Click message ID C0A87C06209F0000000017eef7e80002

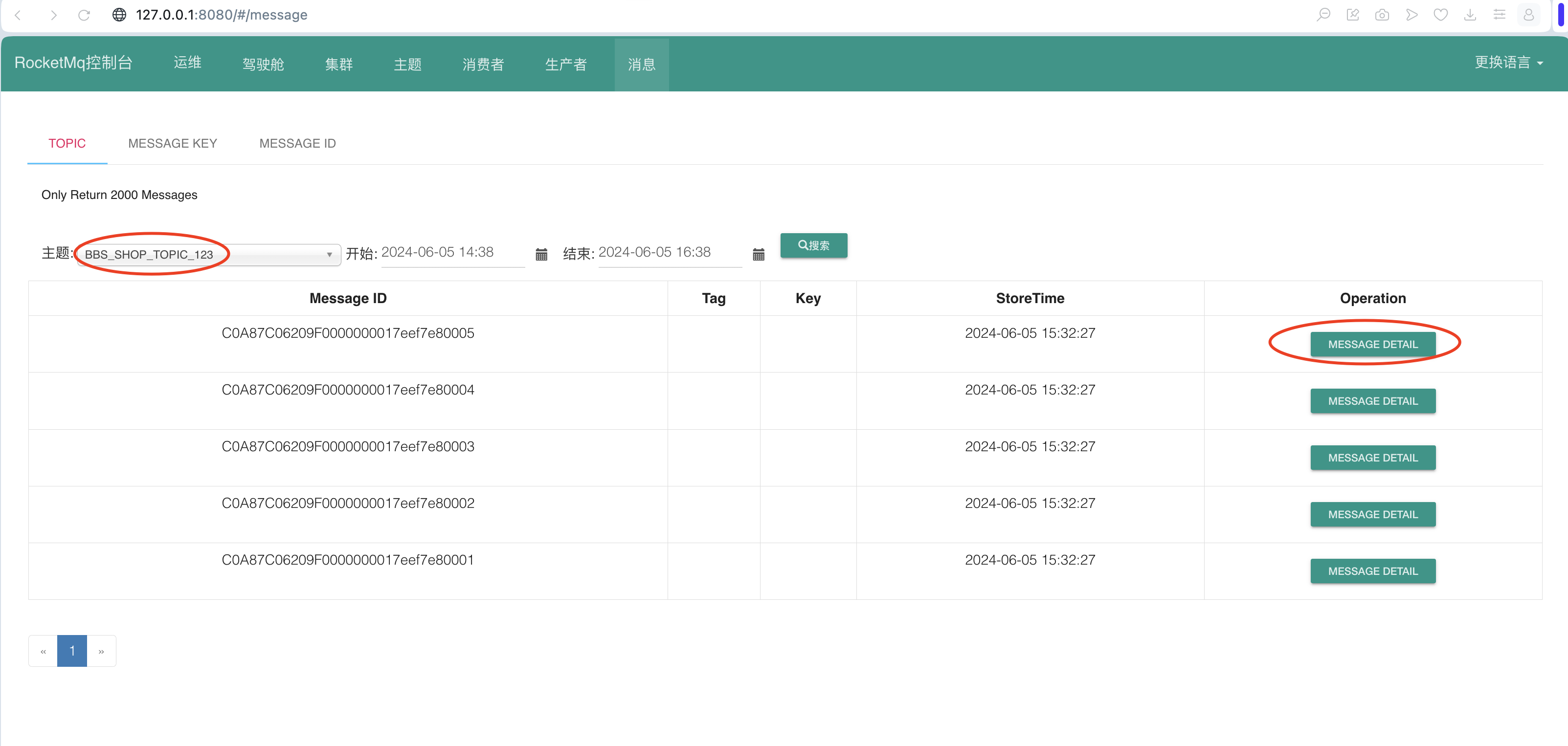pos(348,503)
